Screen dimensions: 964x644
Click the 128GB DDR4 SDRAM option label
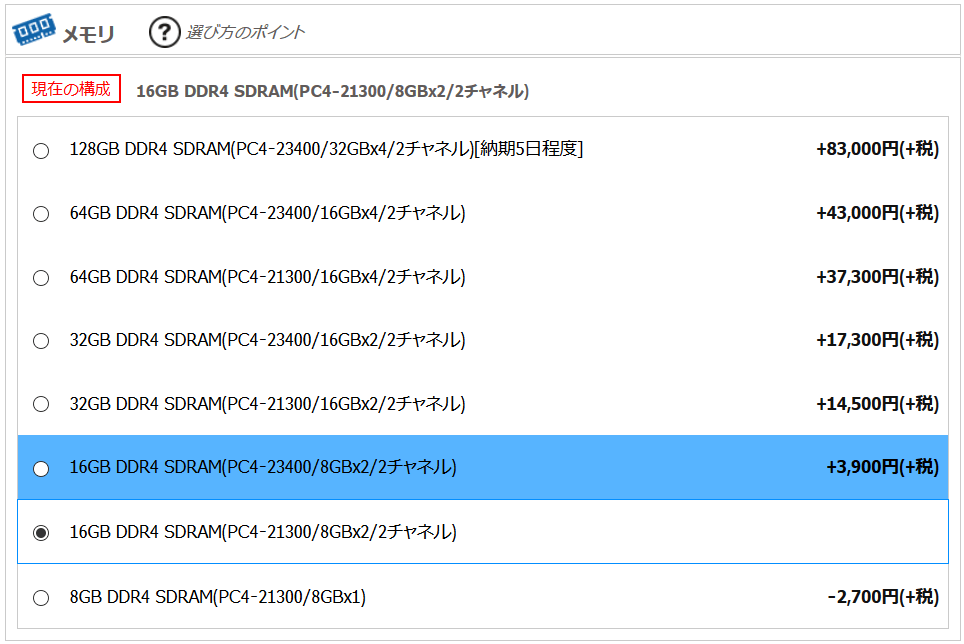[326, 149]
